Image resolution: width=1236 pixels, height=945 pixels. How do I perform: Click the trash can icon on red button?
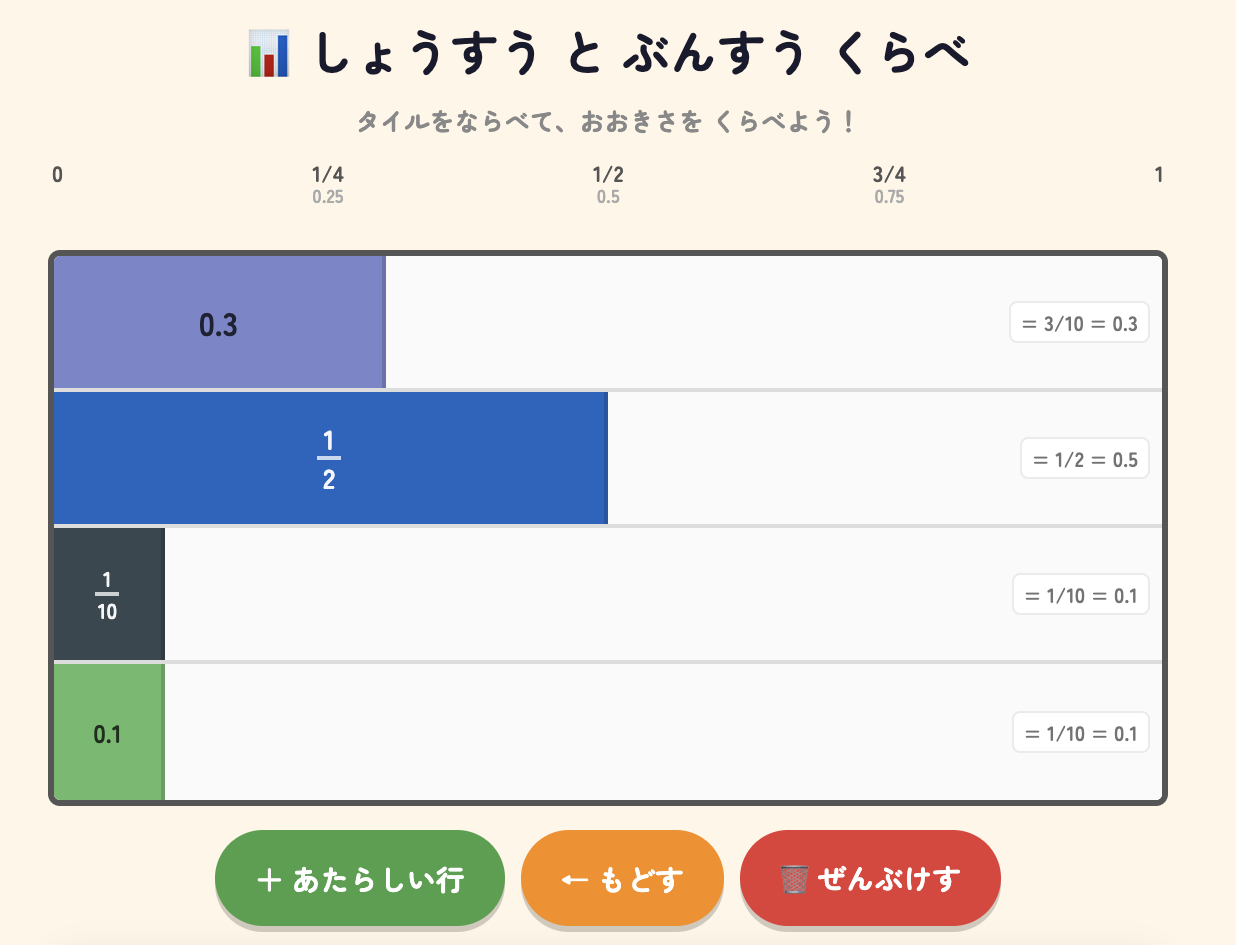794,880
